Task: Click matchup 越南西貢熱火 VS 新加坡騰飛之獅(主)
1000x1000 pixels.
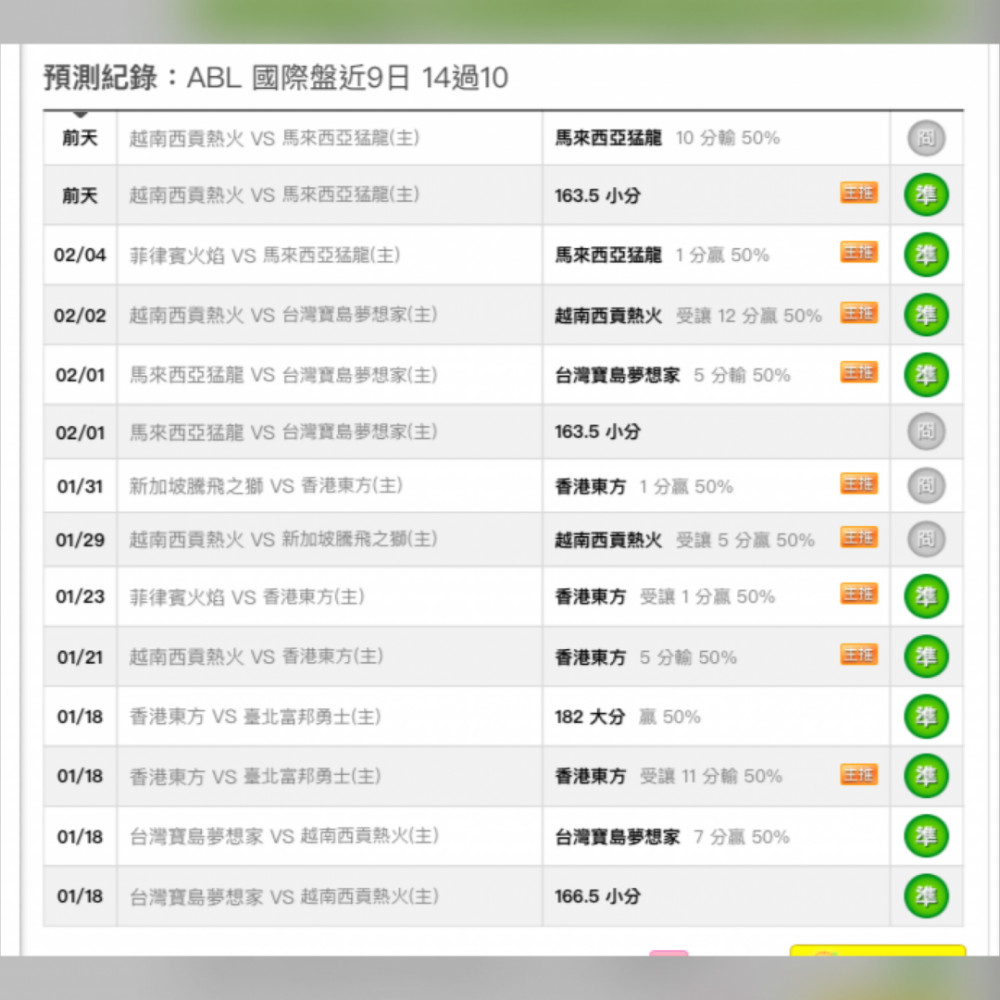Action: pyautogui.click(x=283, y=540)
